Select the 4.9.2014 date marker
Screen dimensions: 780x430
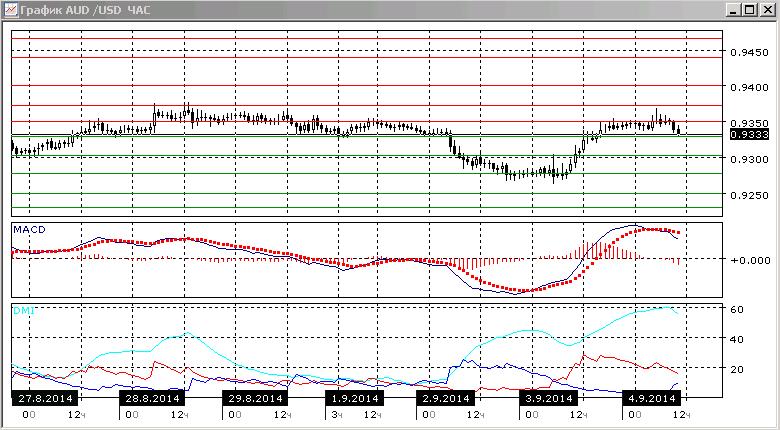(x=651, y=399)
